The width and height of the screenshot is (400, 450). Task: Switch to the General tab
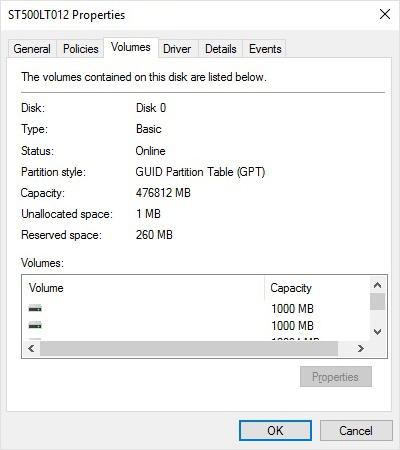point(32,49)
